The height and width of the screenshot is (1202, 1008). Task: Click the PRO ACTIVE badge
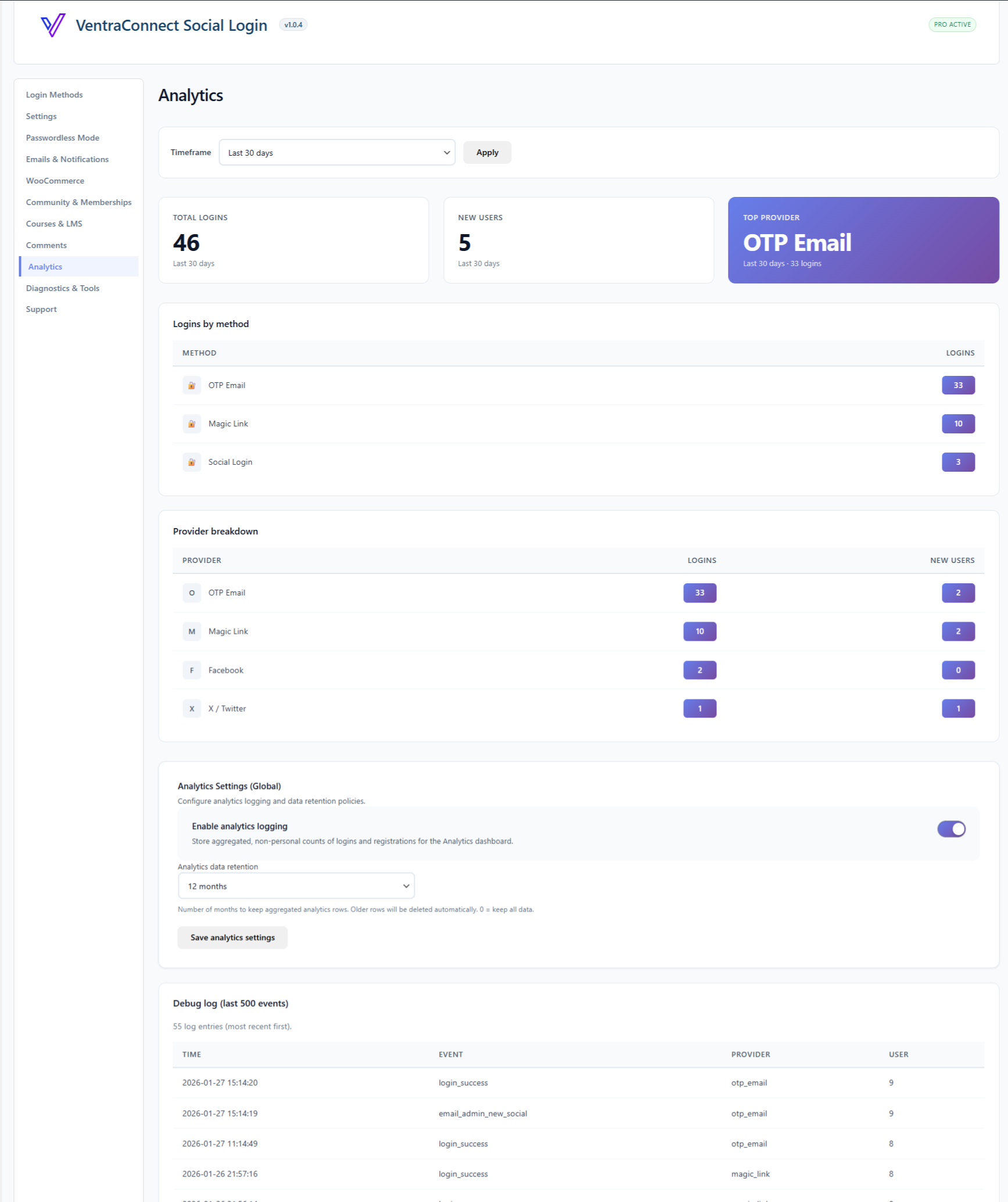coord(952,24)
